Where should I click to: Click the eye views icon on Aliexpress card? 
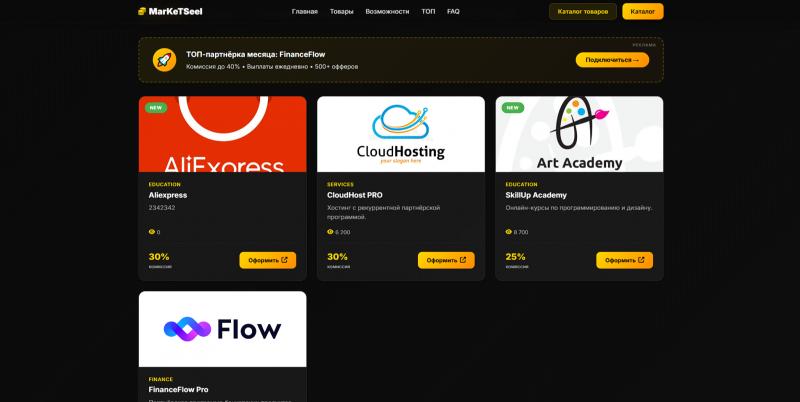152,232
